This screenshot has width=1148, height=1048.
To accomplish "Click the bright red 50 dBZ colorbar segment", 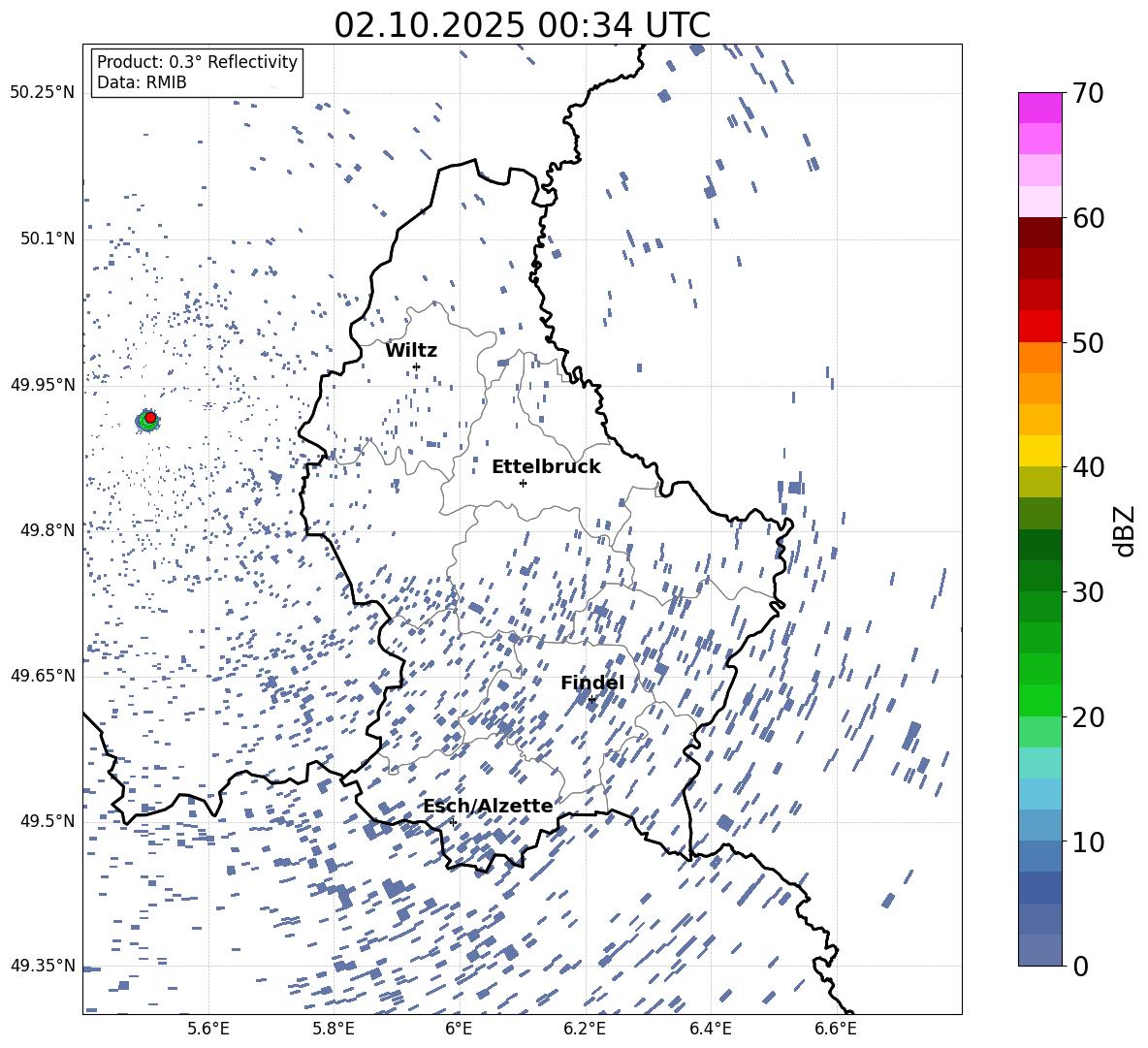I will coord(1039,327).
